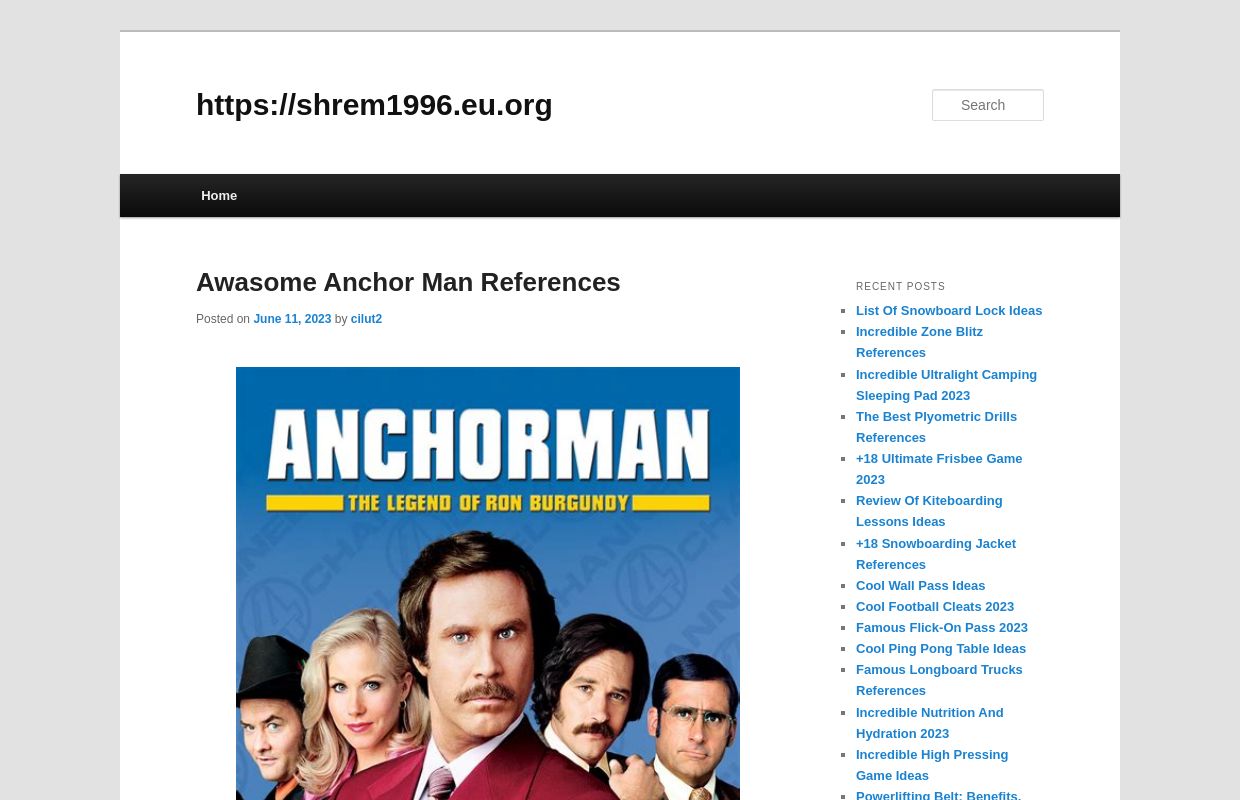Open the Anchorman movie poster image
This screenshot has width=1240, height=800.
pos(488,583)
